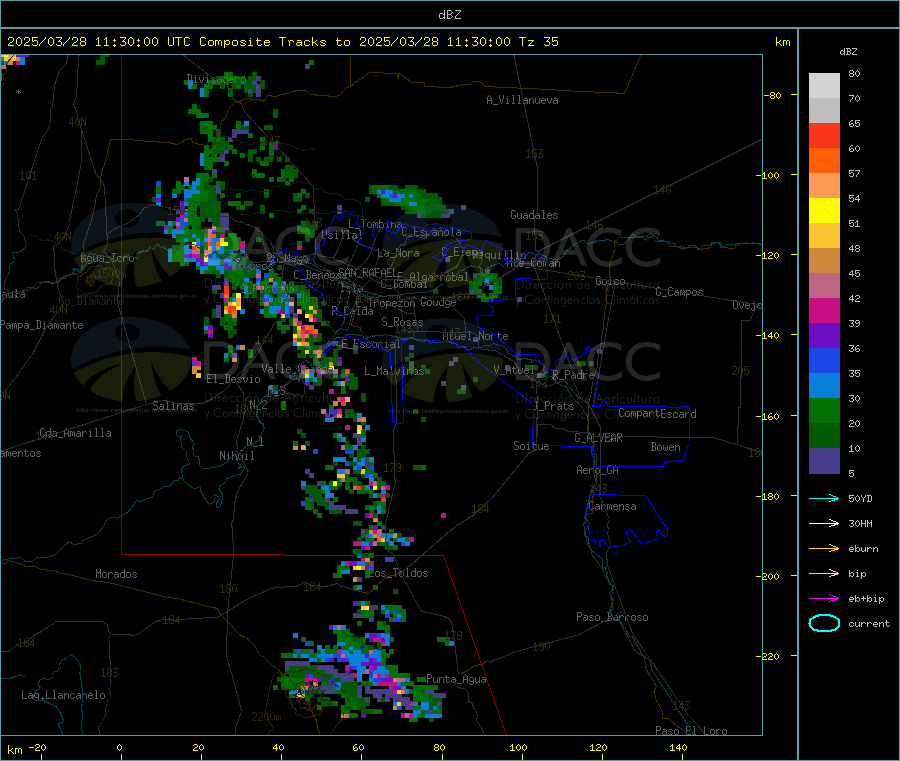The width and height of the screenshot is (900, 761).
Task: Click the Atuel_Norte map label
Action: [x=475, y=336]
